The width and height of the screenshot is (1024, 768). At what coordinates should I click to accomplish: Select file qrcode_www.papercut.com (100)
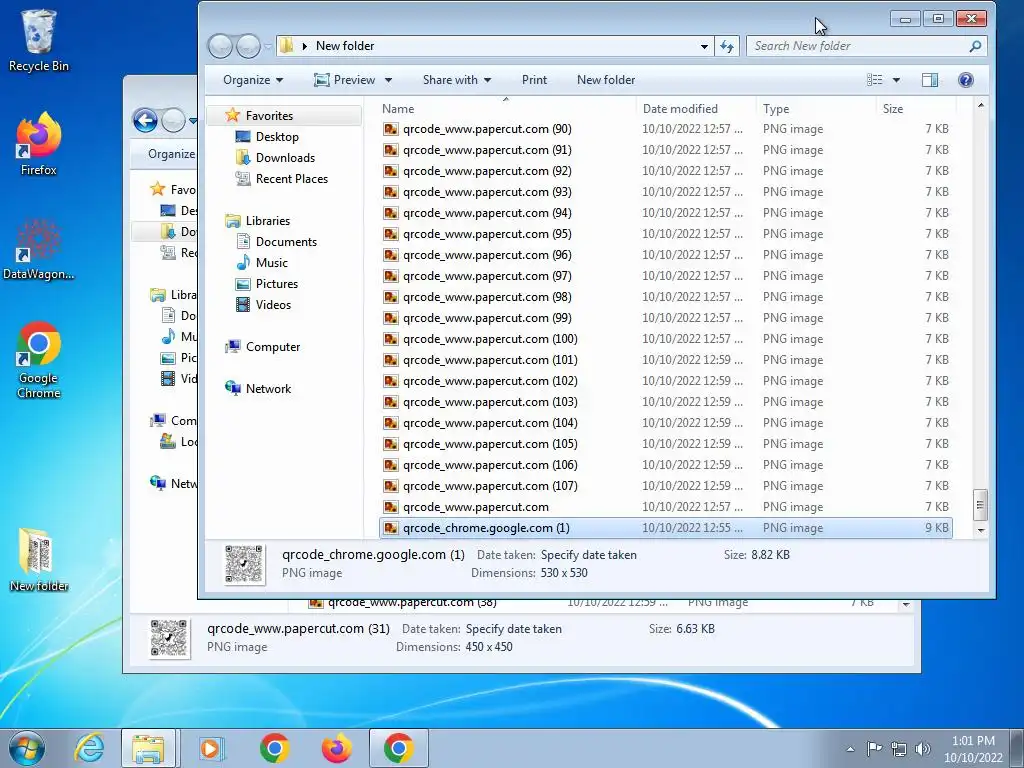pyautogui.click(x=665, y=339)
